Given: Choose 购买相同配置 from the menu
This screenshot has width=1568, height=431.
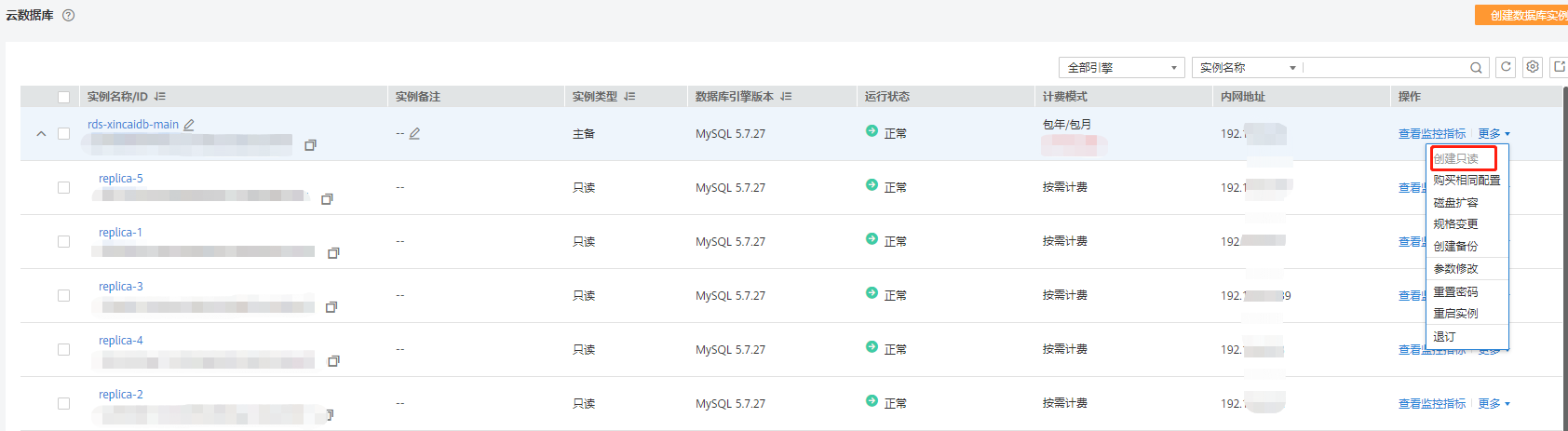Looking at the screenshot, I should [x=1467, y=181].
